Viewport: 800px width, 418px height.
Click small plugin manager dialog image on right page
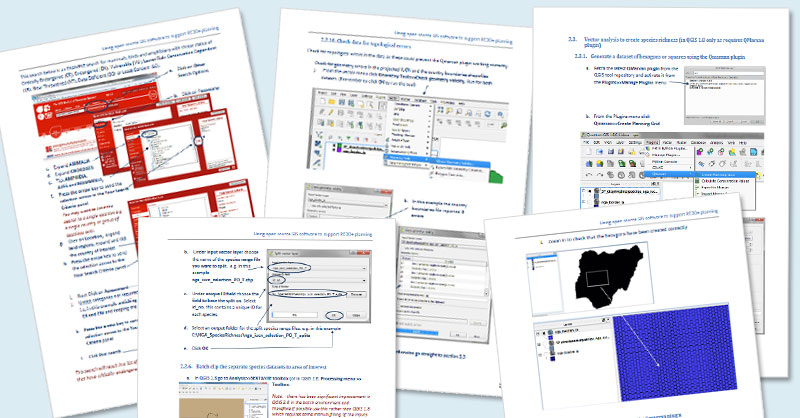tap(724, 95)
